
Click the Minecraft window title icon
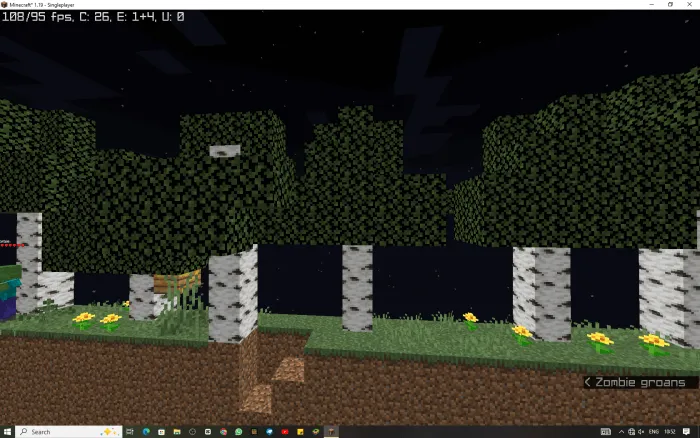tap(4, 4)
